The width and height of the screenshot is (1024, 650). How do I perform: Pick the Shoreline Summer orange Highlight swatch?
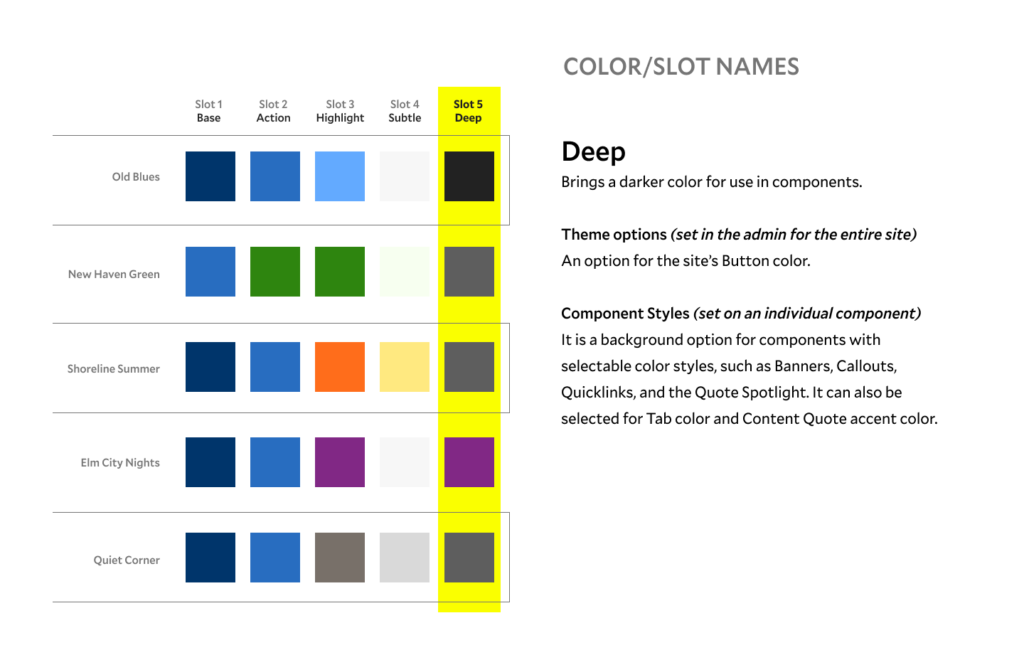tap(340, 367)
